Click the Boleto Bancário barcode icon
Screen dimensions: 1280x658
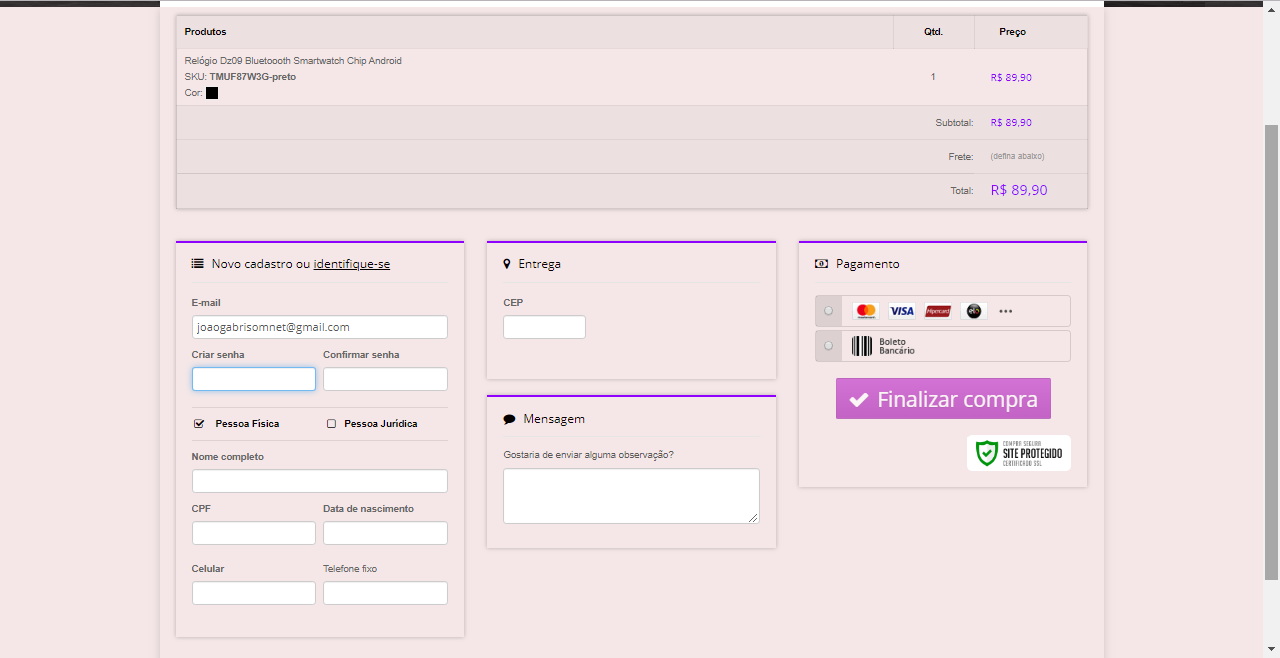coord(861,346)
